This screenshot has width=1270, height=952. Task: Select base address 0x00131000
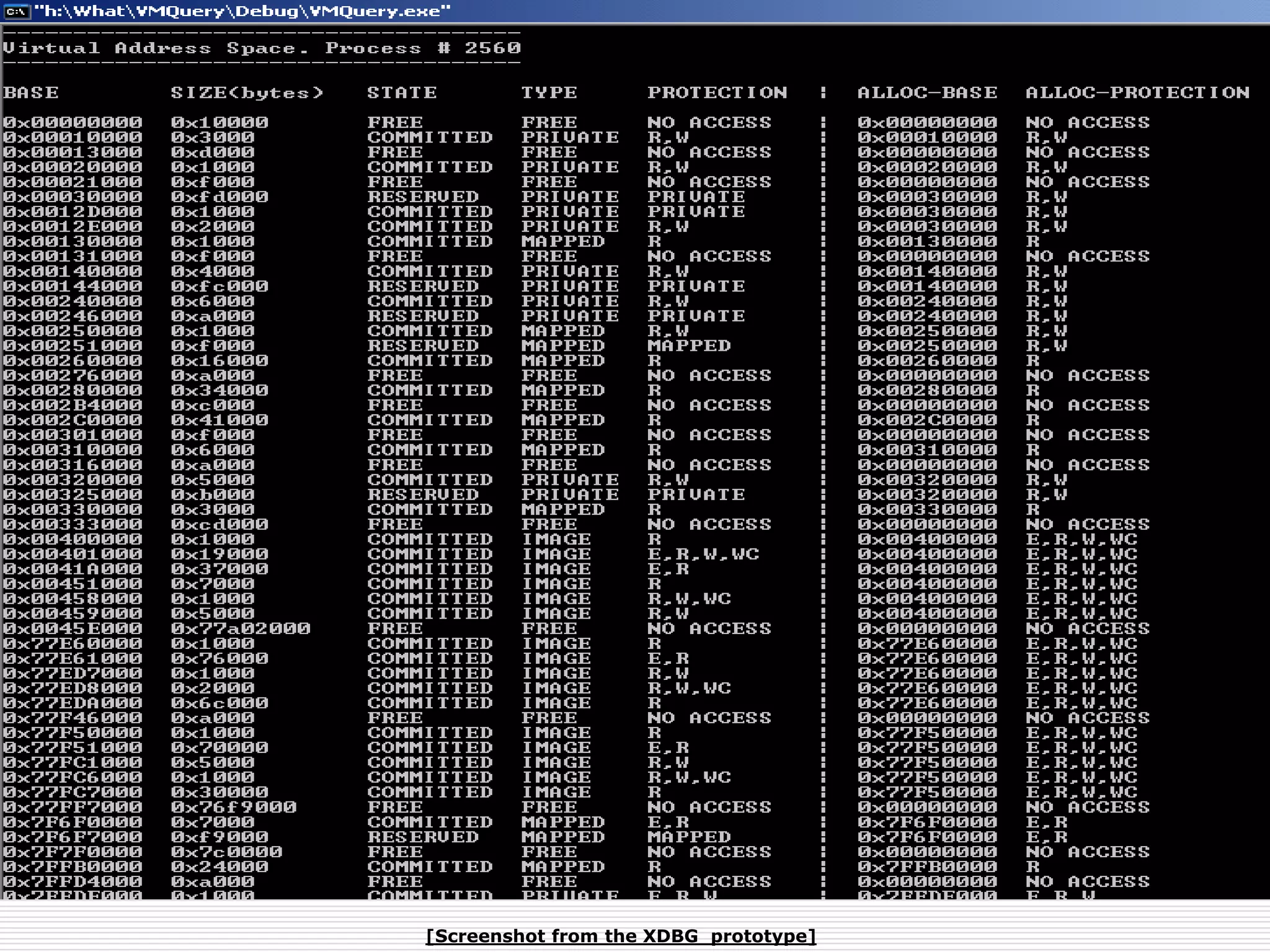73,257
